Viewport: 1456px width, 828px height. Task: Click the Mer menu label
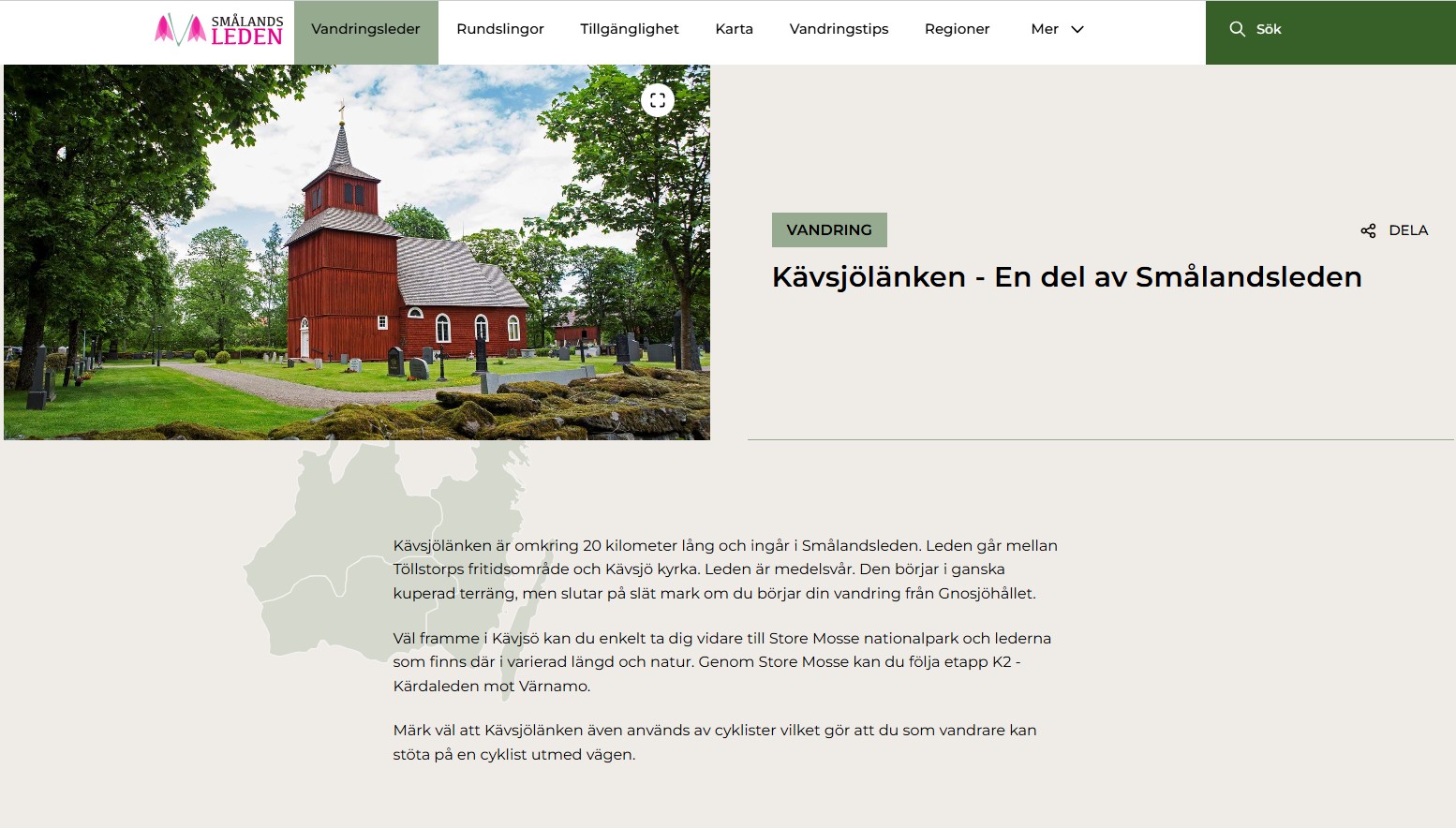click(1044, 29)
